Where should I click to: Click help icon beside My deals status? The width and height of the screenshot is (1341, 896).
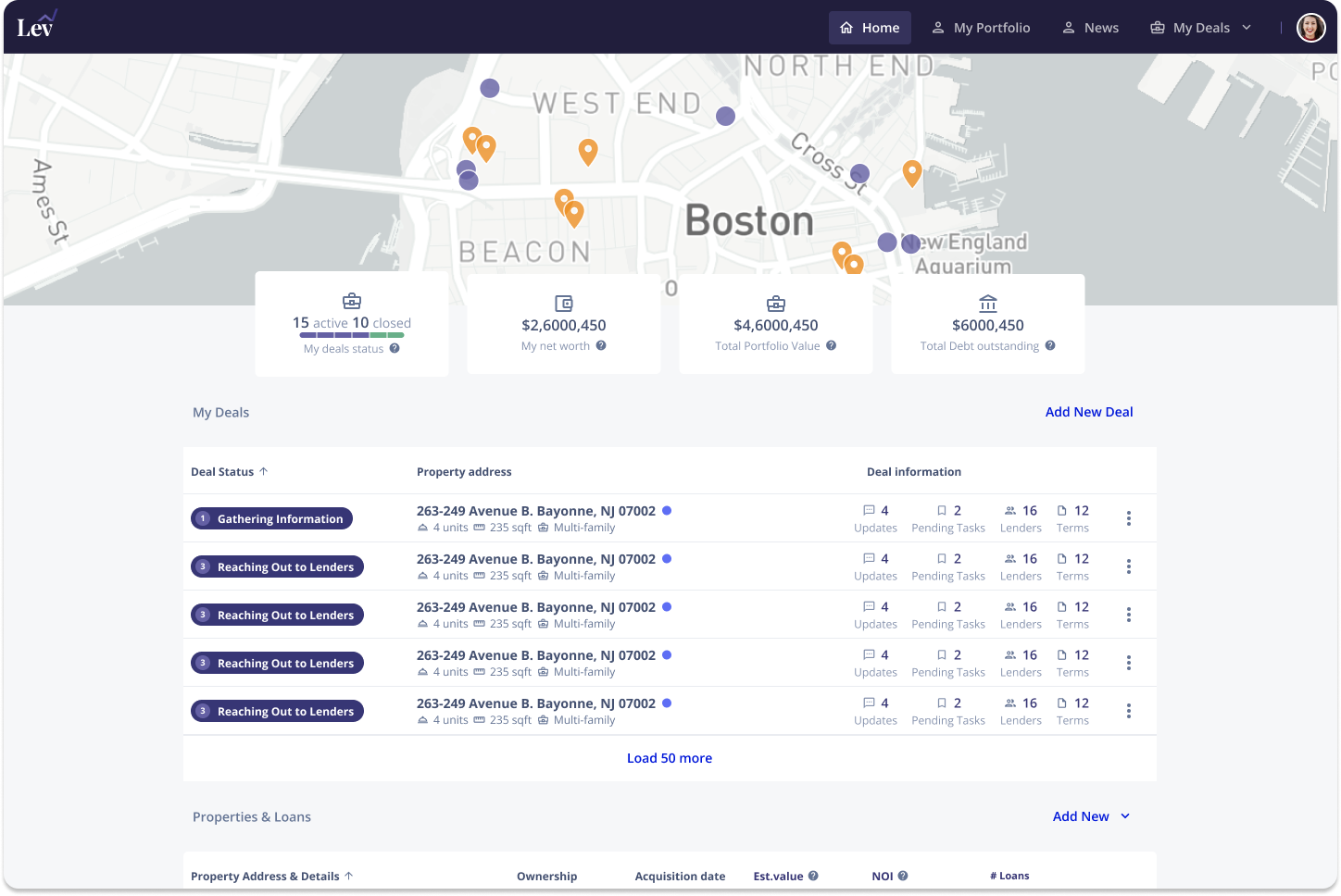click(395, 349)
